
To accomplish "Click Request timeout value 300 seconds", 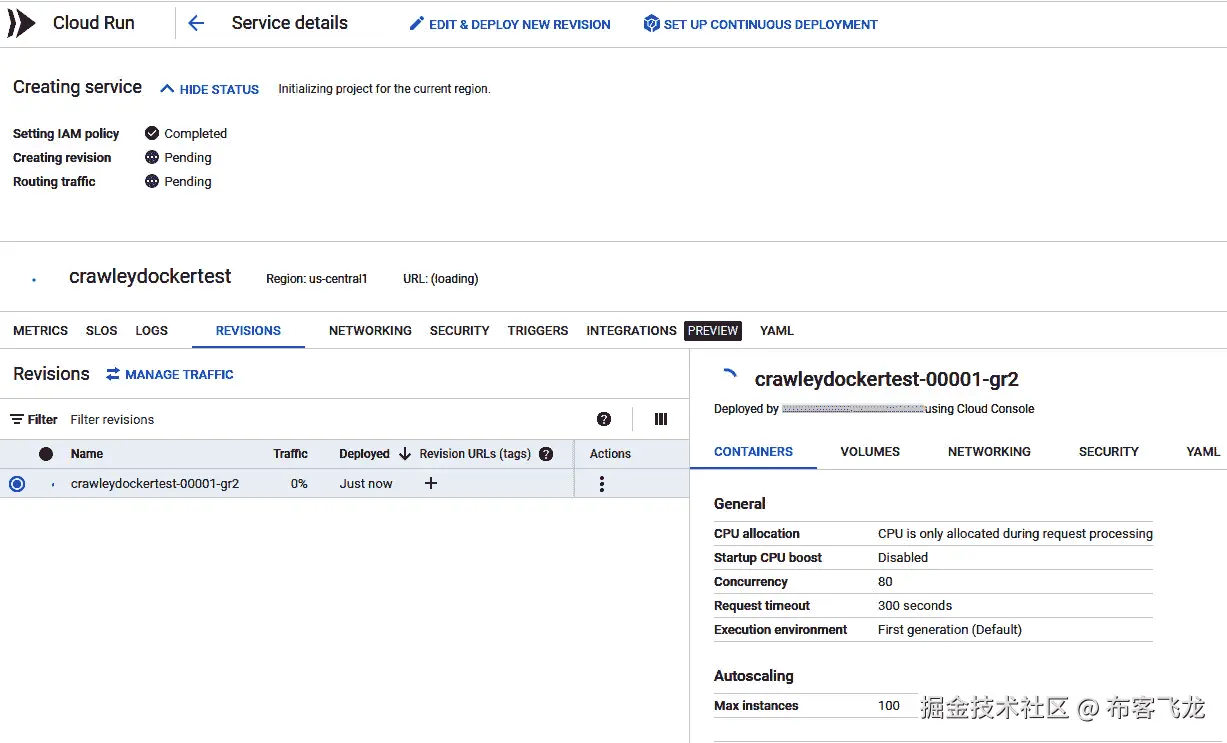I will tap(915, 605).
